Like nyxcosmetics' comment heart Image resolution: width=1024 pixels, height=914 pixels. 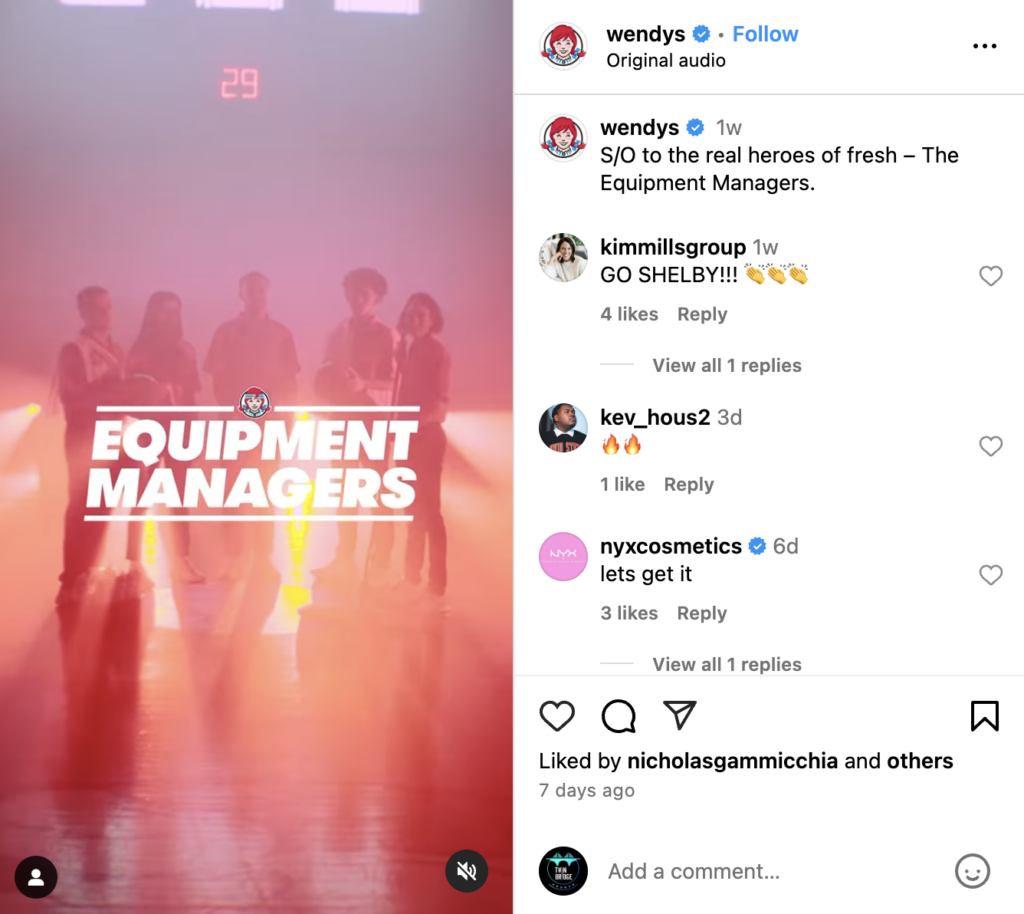[x=991, y=575]
